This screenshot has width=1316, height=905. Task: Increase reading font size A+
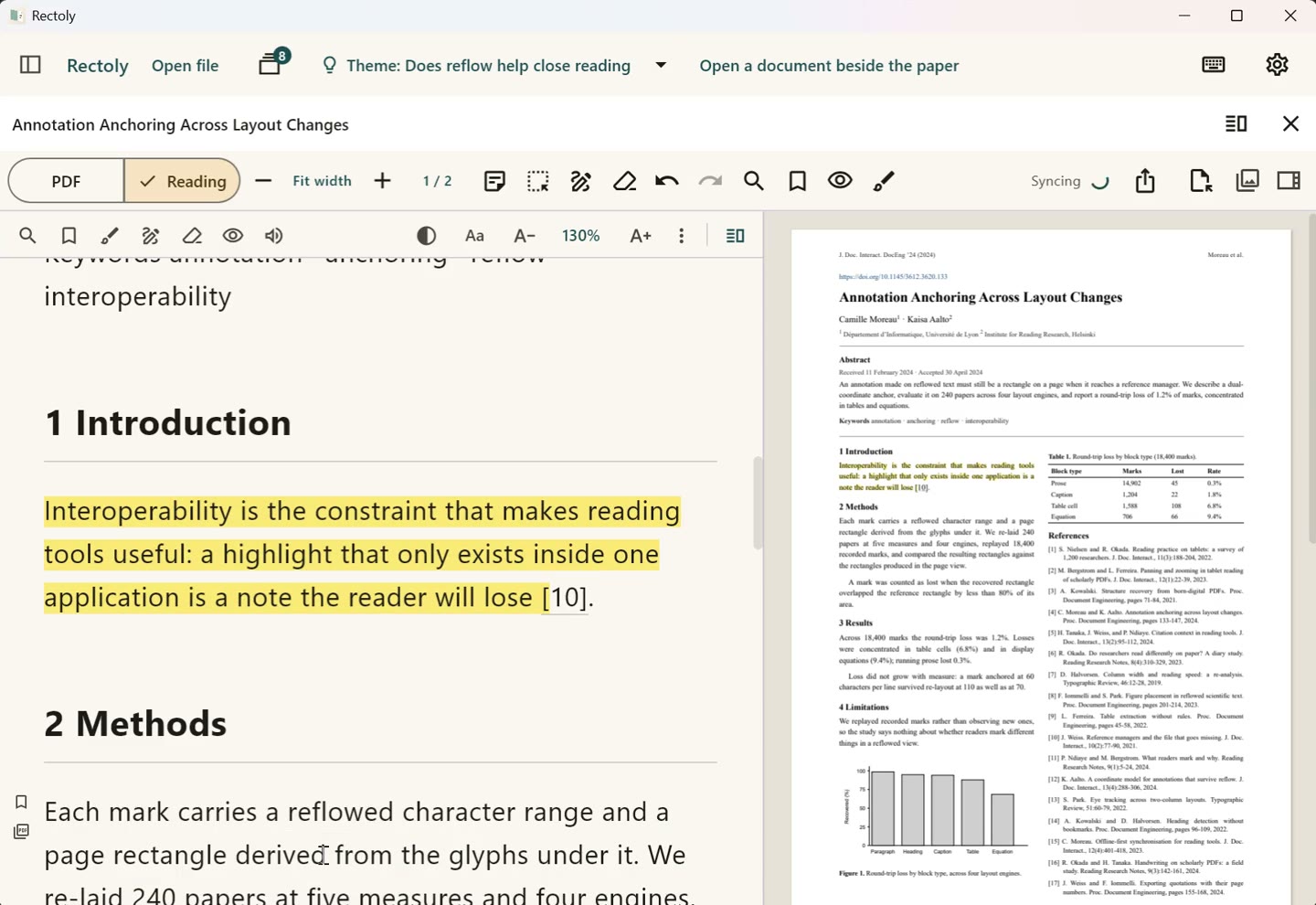coord(641,236)
